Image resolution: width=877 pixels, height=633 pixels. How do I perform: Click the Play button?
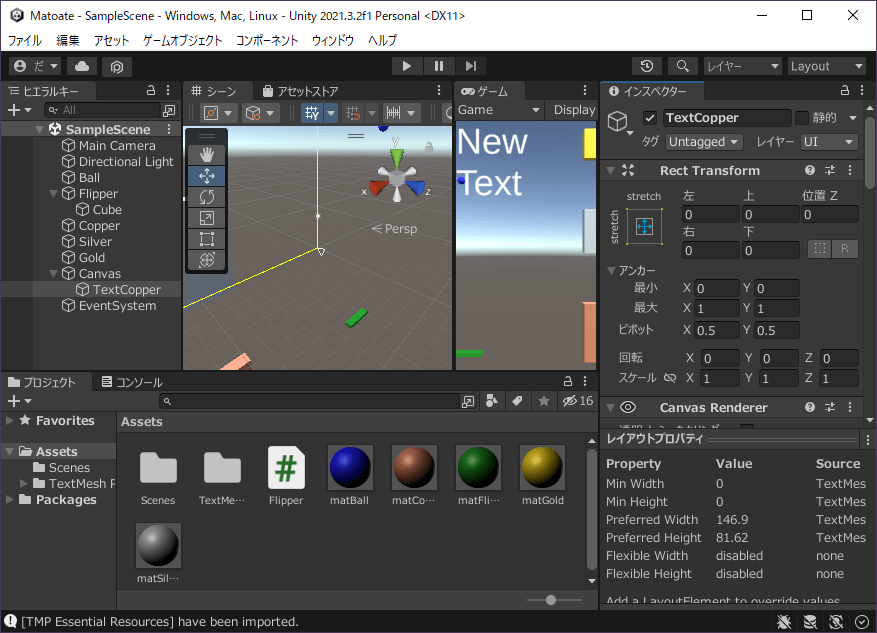[406, 66]
